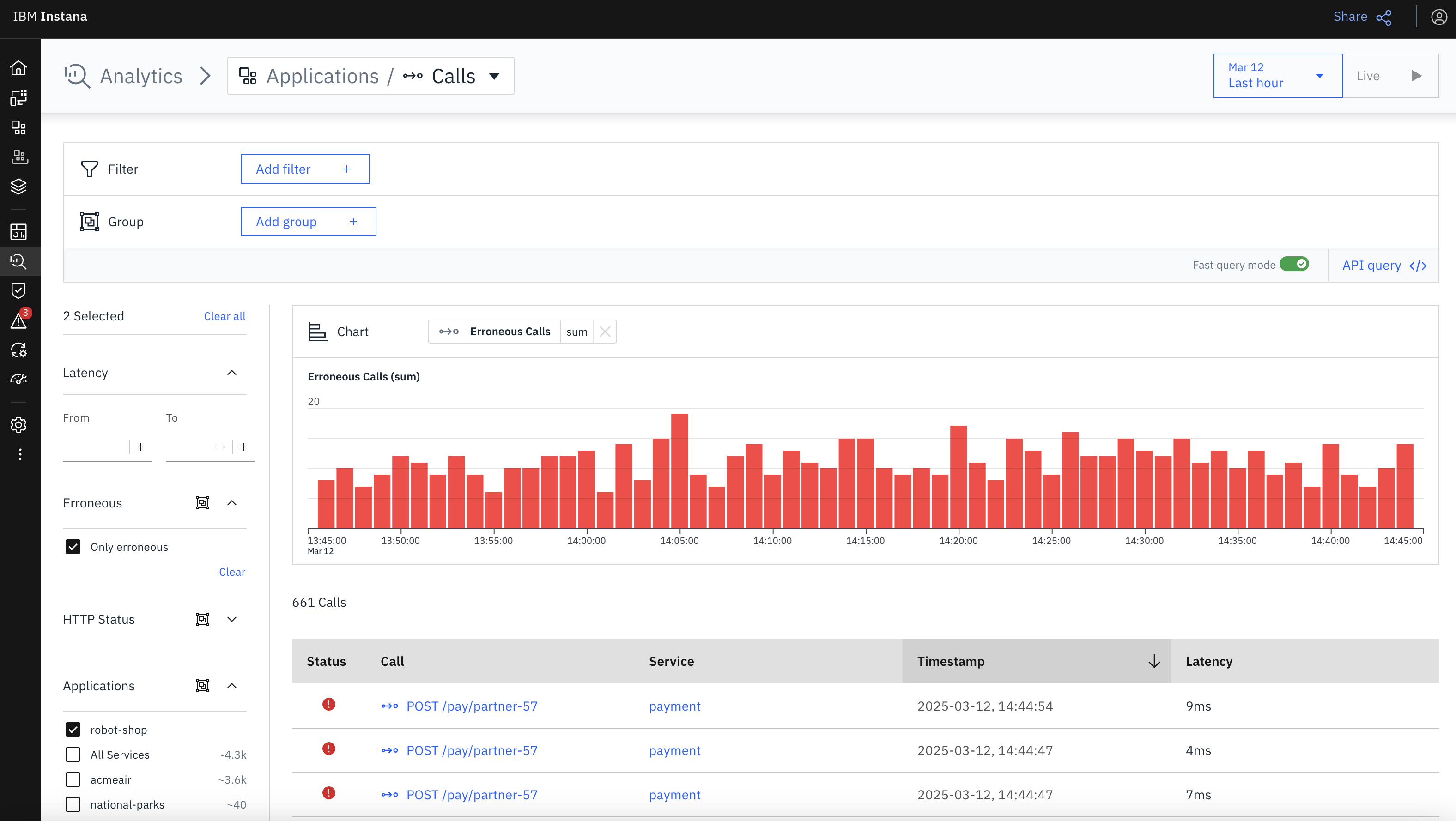Open the shield checkmark sidebar icon
Screen dimensions: 1456x821
click(18, 290)
